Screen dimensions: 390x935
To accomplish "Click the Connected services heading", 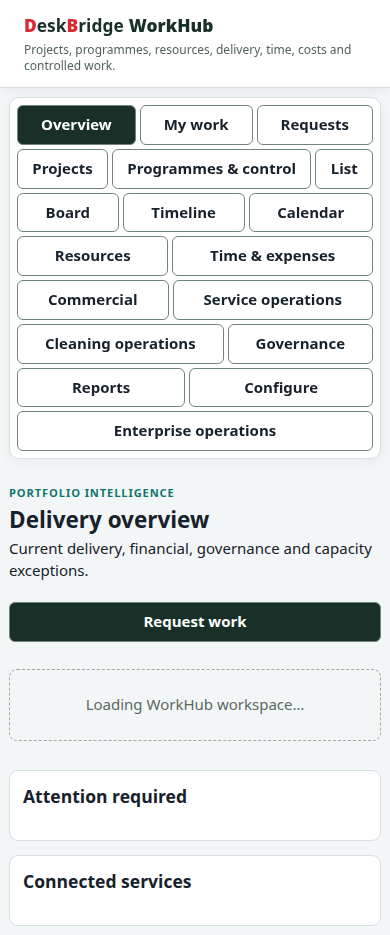I will coord(107,882).
